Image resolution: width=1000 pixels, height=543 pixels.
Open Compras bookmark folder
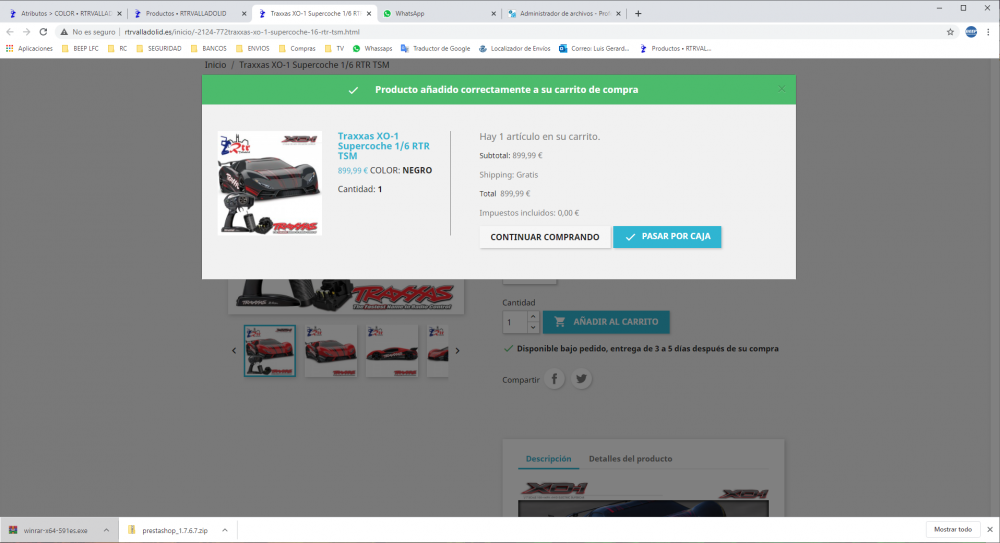[297, 48]
